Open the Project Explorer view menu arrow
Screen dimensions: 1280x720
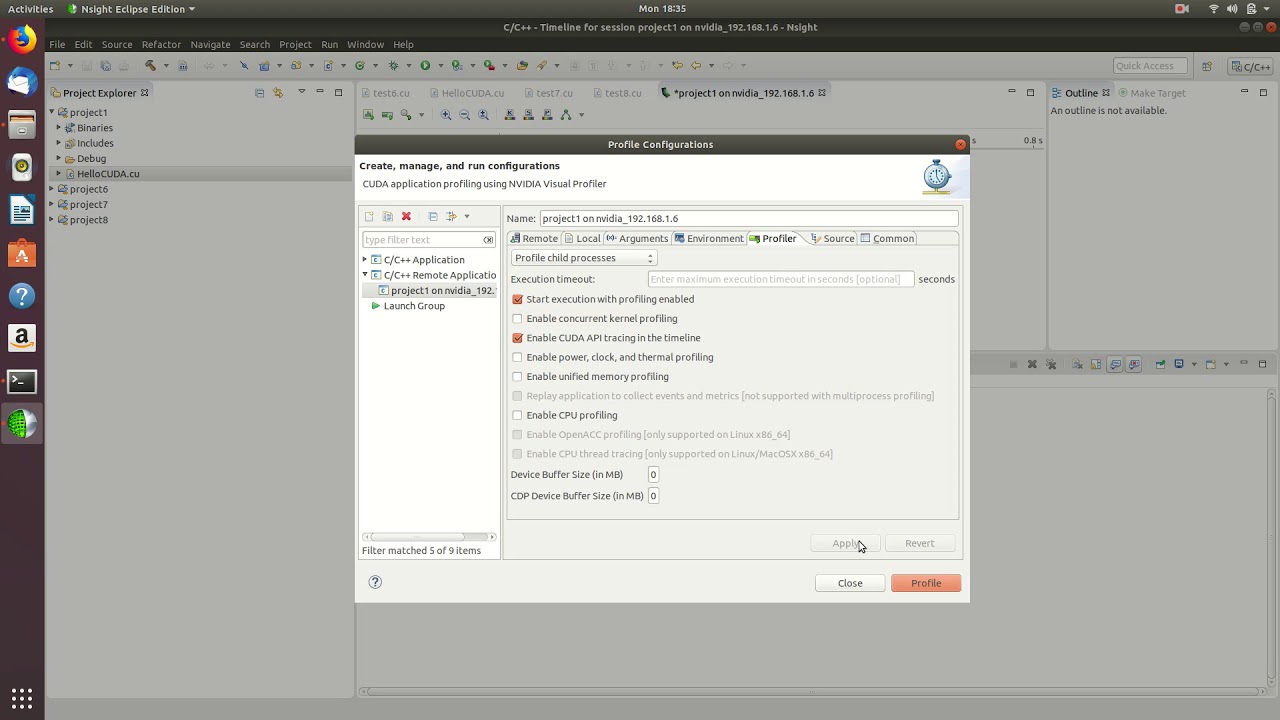[301, 93]
